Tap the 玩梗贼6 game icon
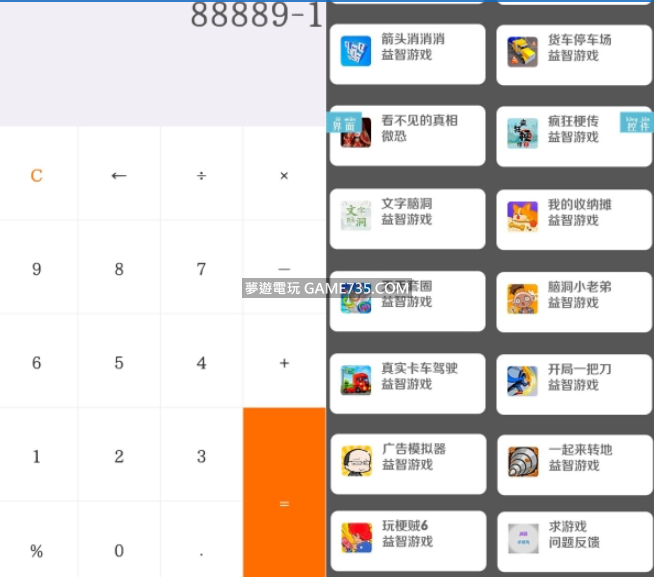The width and height of the screenshot is (654, 577). pos(356,537)
